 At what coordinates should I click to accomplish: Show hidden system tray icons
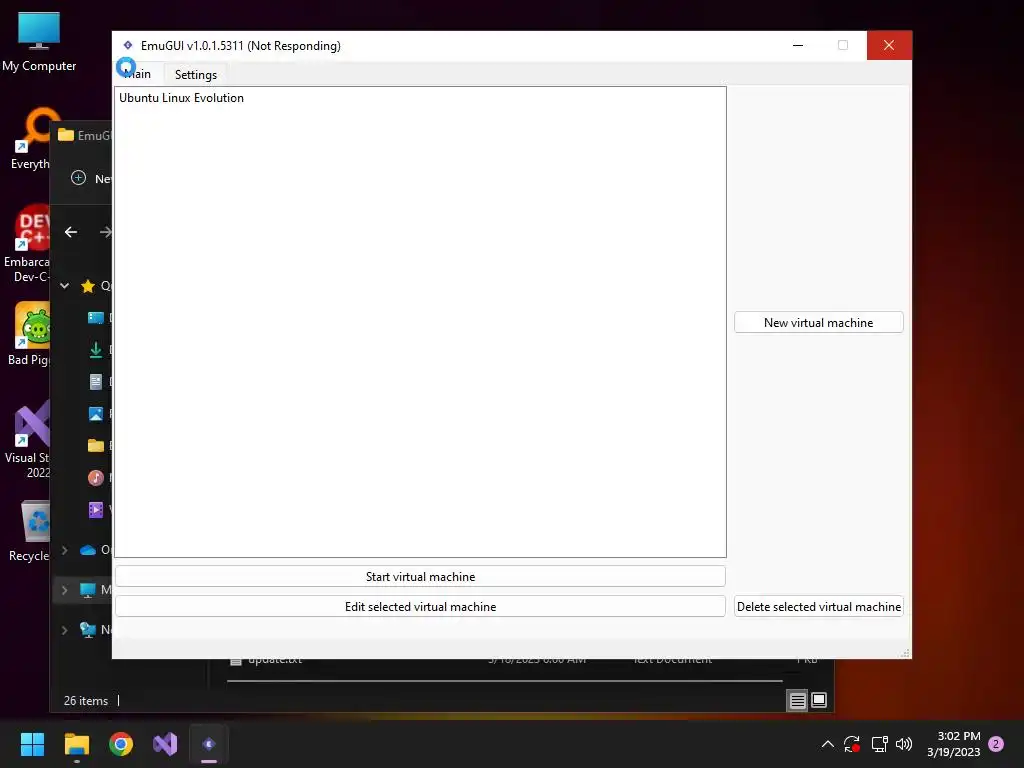point(827,744)
